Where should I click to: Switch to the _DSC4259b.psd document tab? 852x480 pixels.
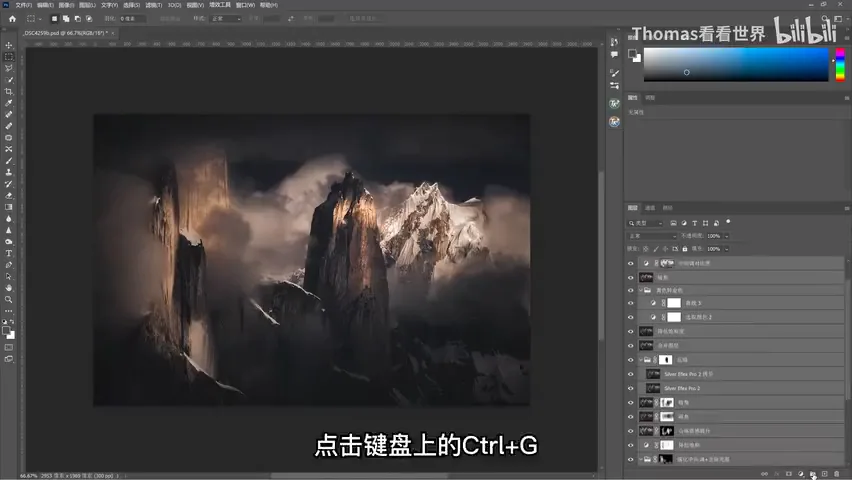64,33
